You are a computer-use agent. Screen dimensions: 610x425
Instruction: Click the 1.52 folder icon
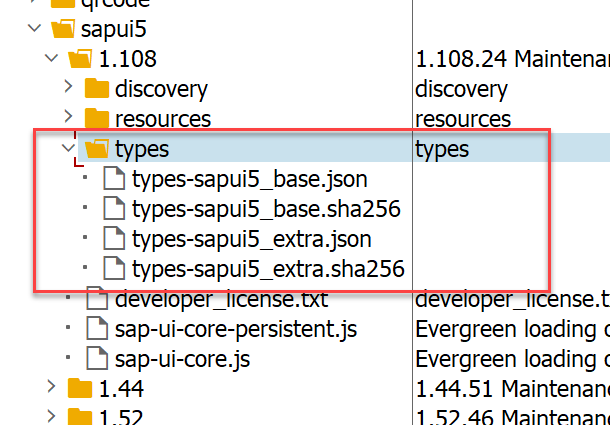[x=80, y=416]
